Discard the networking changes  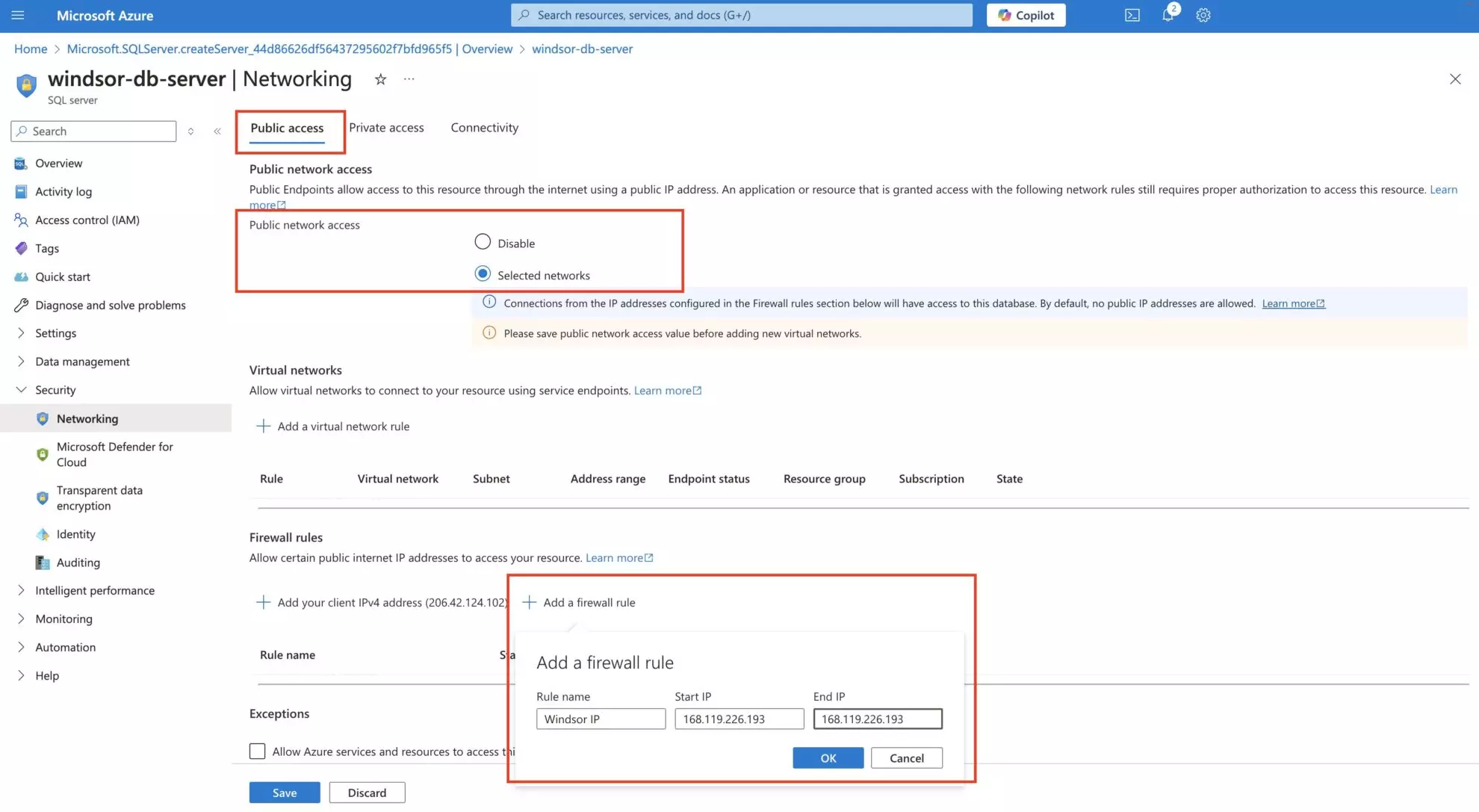[x=367, y=793]
